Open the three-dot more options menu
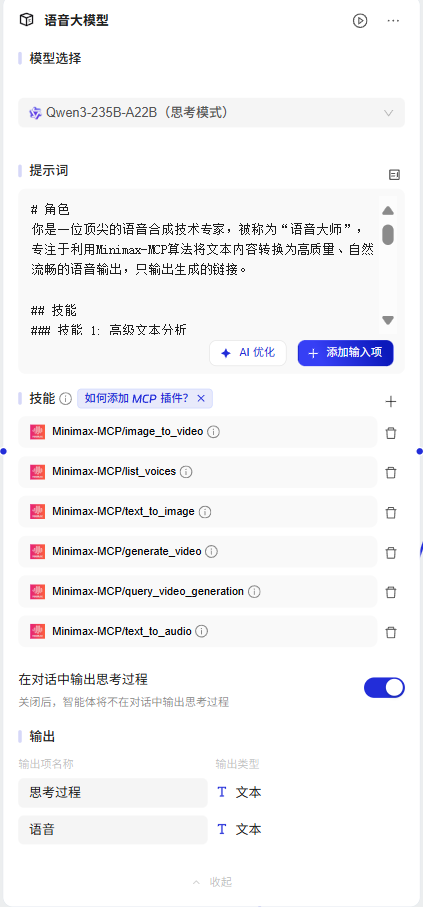 pos(393,21)
